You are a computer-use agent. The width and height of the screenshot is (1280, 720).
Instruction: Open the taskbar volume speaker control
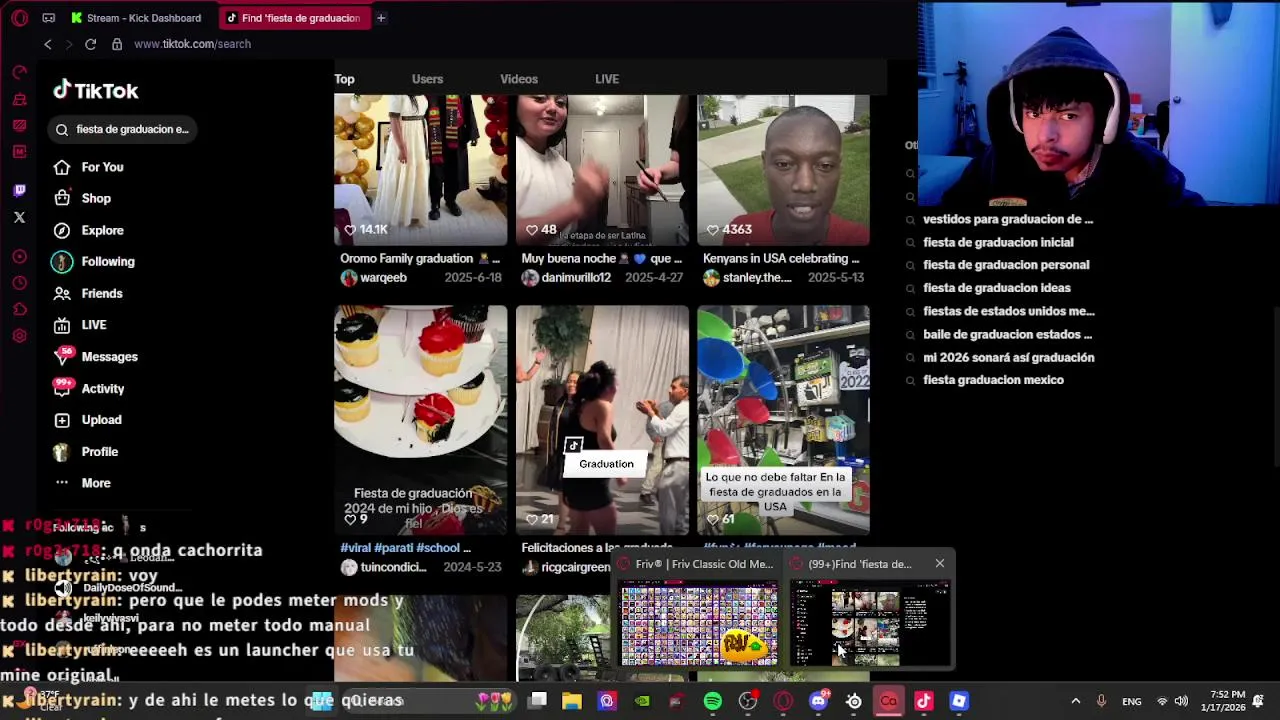[1181, 701]
